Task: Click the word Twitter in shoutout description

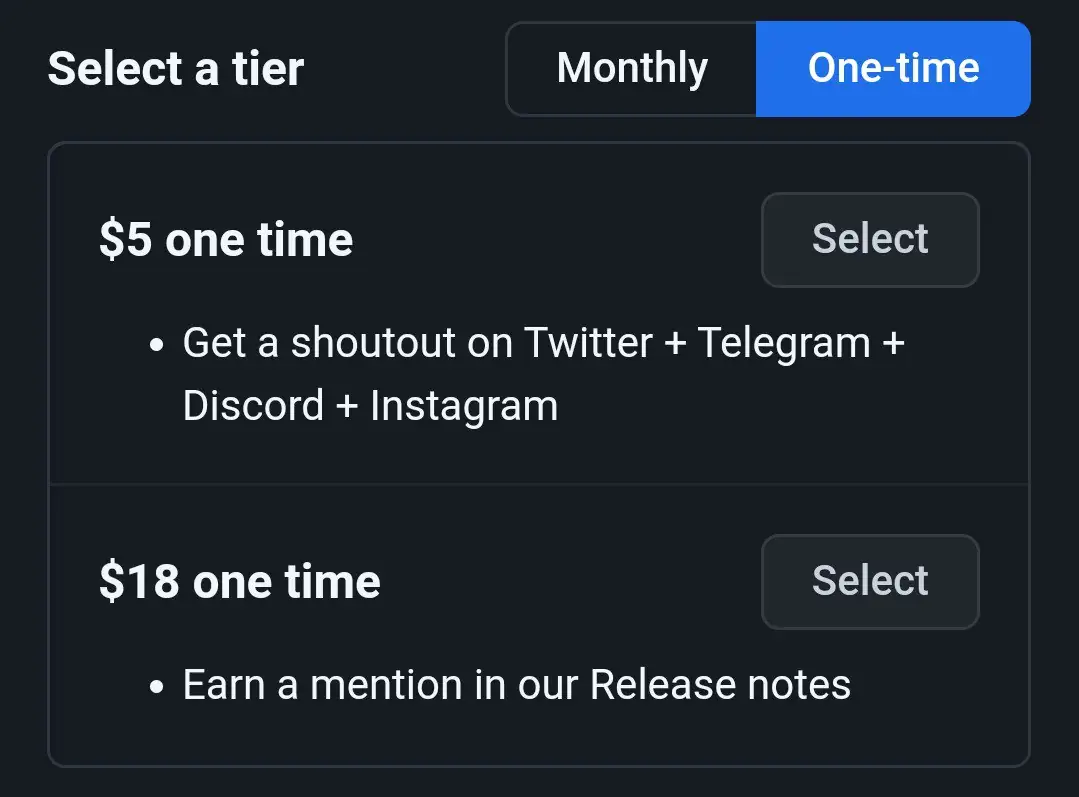Action: [588, 343]
